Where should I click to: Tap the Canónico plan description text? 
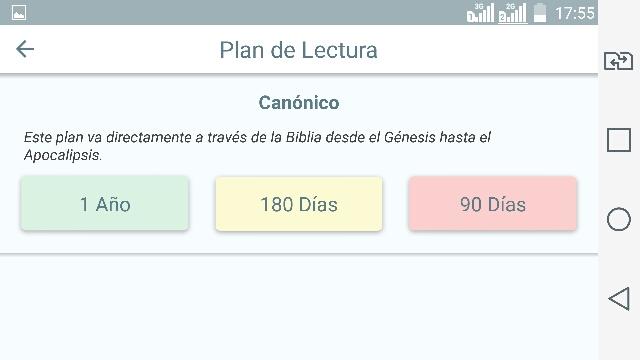point(257,146)
